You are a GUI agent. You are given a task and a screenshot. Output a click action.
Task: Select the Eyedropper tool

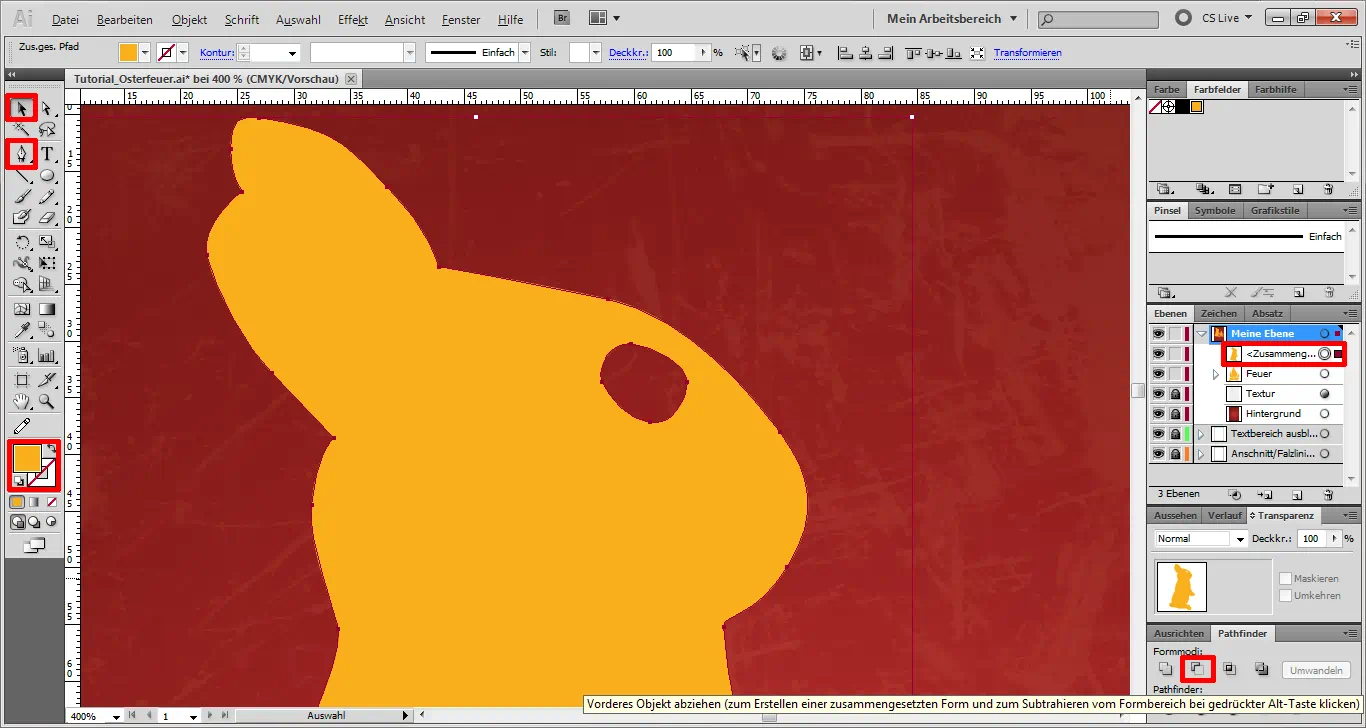pos(22,328)
